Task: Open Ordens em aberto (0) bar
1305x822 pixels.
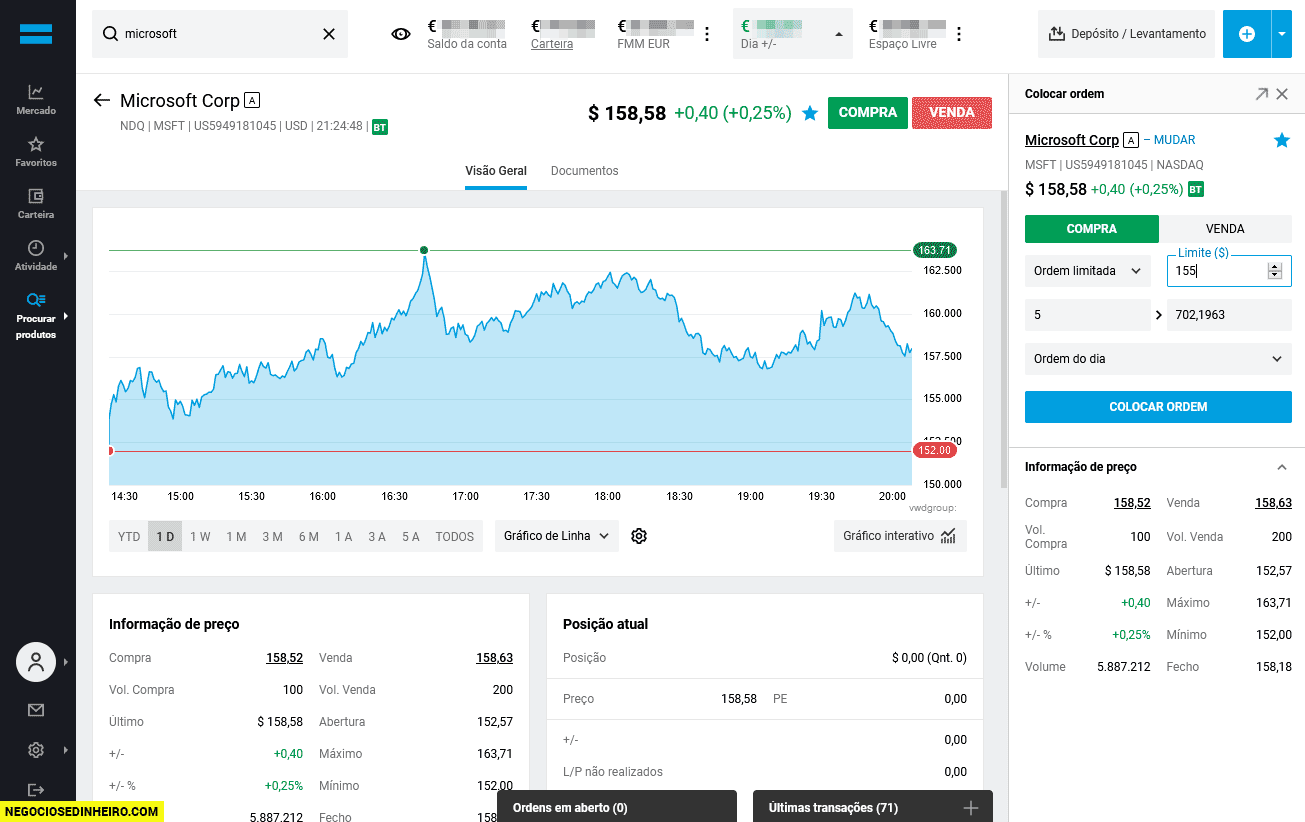Action: pos(617,807)
